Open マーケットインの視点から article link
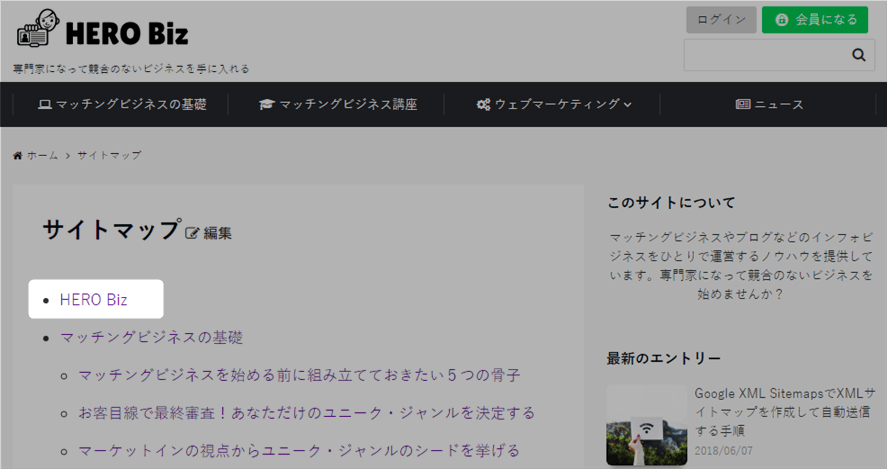Image resolution: width=887 pixels, height=469 pixels. pyautogui.click(x=299, y=451)
